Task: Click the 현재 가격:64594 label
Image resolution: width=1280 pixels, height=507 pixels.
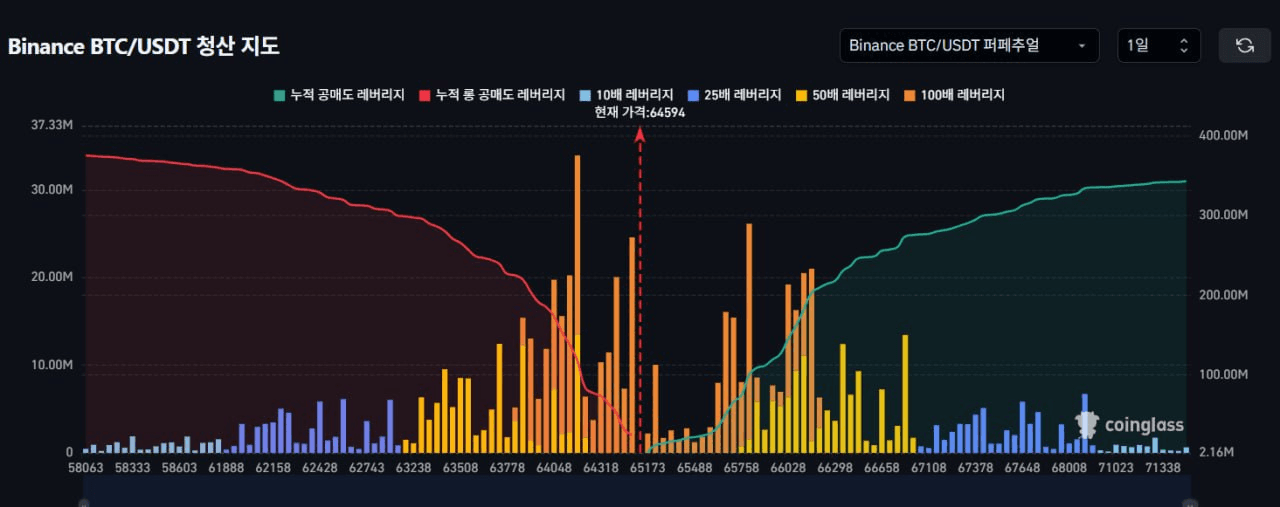Action: pos(640,113)
